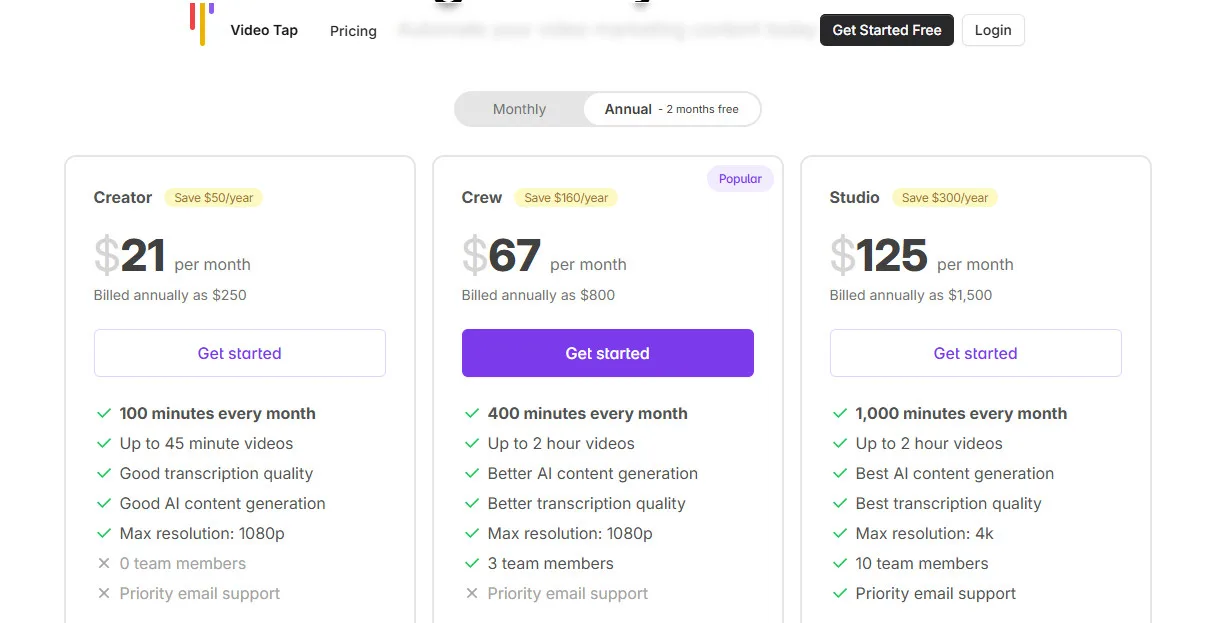Click the X icon beside 0 team members
This screenshot has width=1211, height=623.
pos(104,563)
